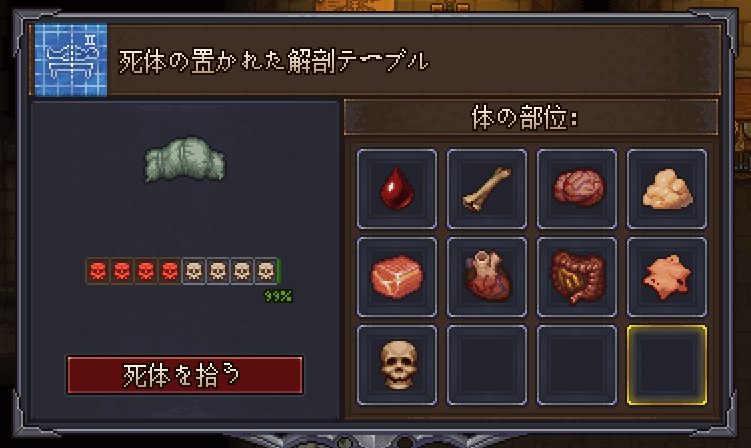Click the last white skull rating
This screenshot has width=751, height=448.
pos(266,271)
